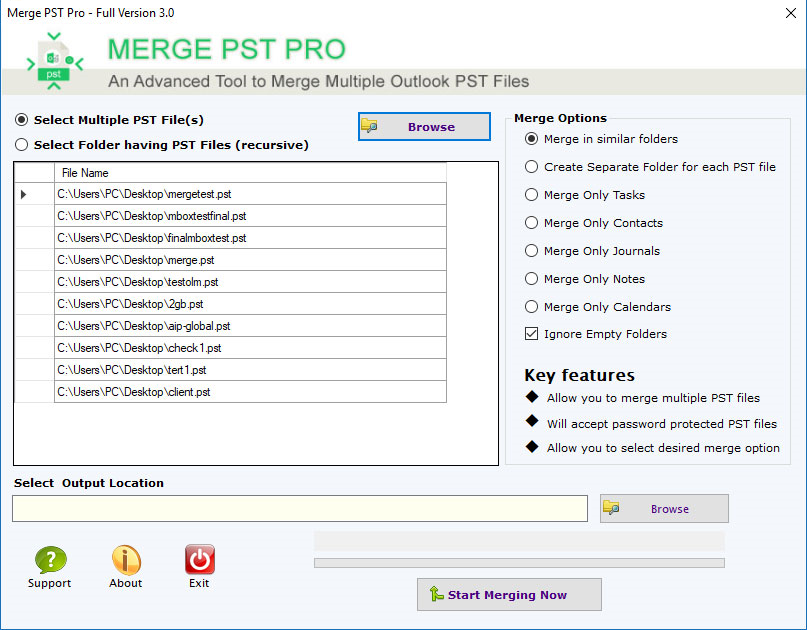Screen dimensions: 807x630
Task: Click the File Name column header
Action: pos(250,173)
